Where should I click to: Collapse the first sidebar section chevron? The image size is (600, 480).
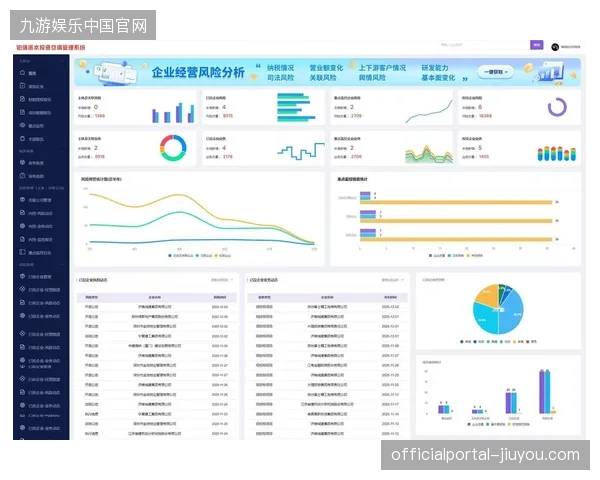tap(62, 61)
